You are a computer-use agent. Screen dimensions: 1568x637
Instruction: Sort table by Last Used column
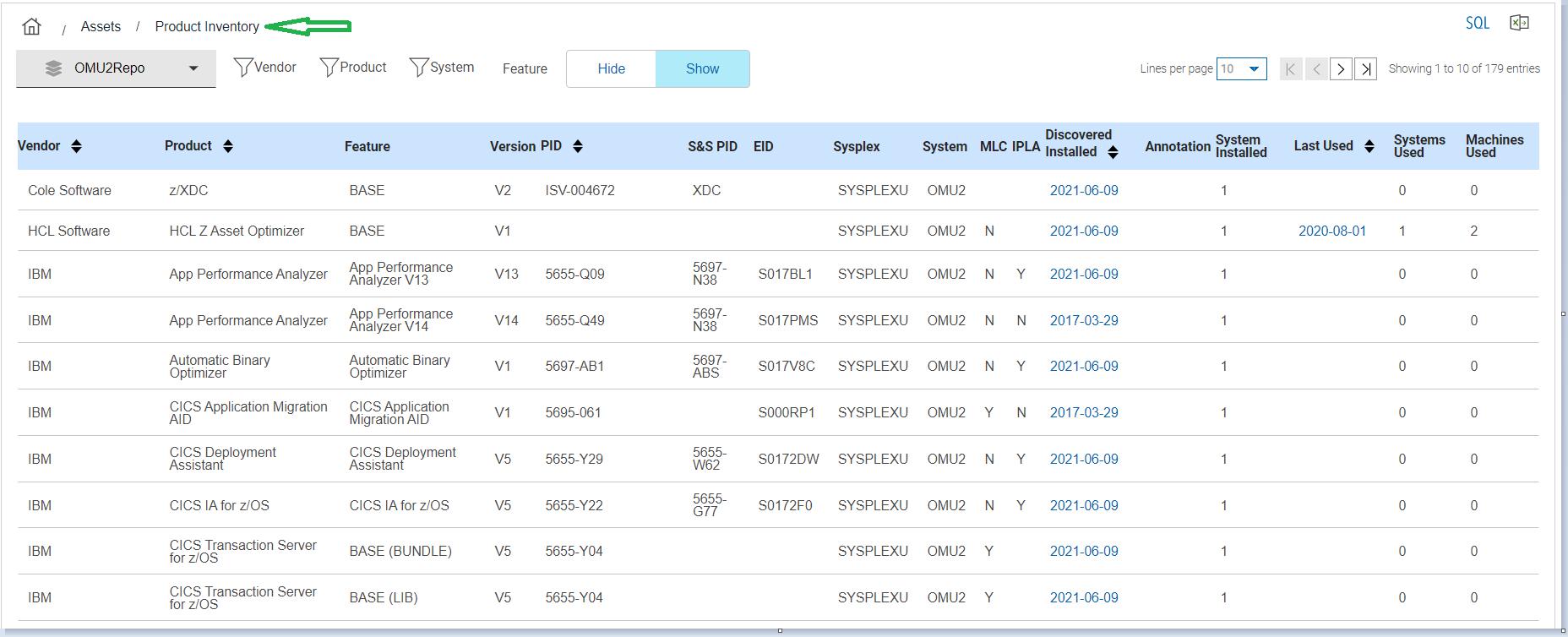(x=1369, y=146)
